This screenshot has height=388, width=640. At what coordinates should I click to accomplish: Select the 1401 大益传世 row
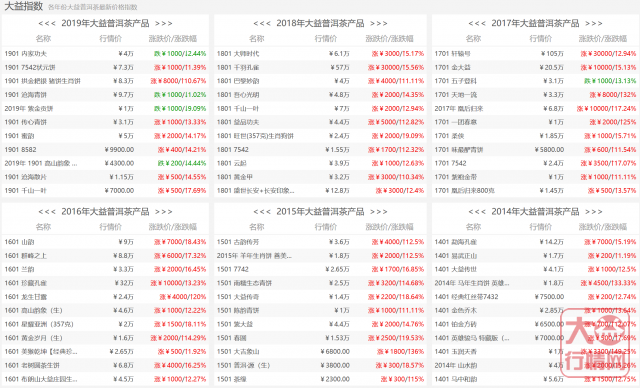535,269
